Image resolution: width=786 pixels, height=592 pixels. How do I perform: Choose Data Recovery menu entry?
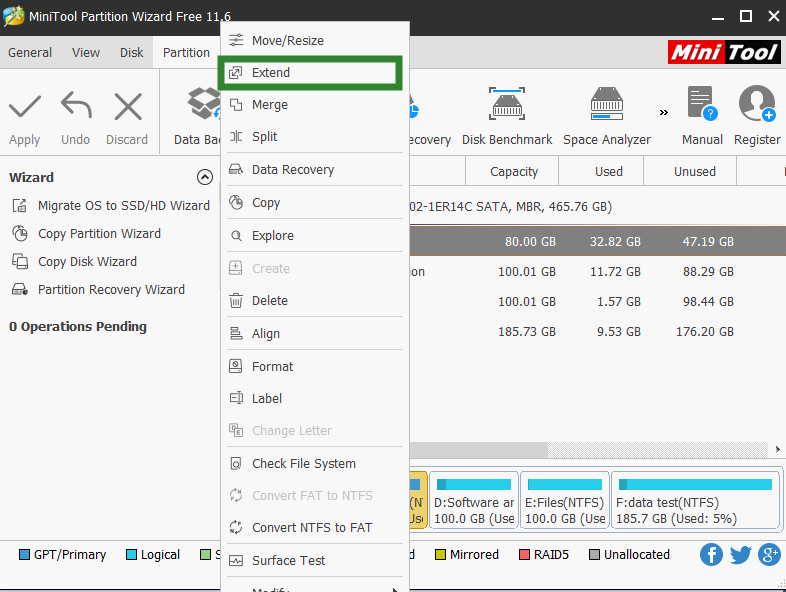315,169
